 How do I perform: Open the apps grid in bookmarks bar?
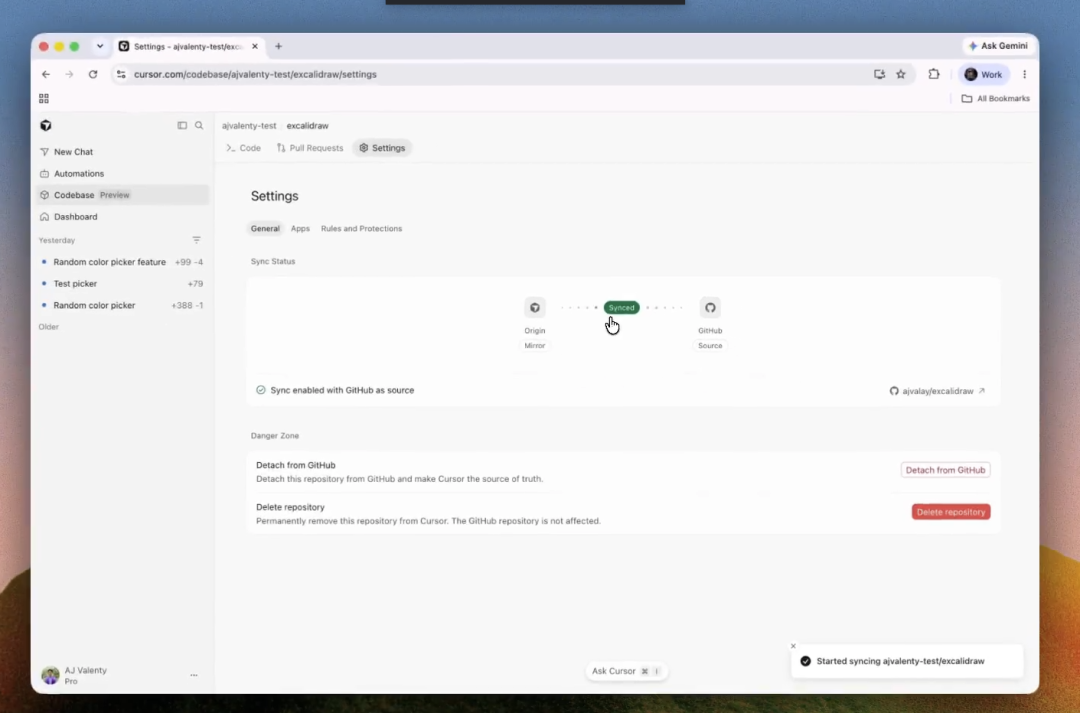pyautogui.click(x=44, y=99)
